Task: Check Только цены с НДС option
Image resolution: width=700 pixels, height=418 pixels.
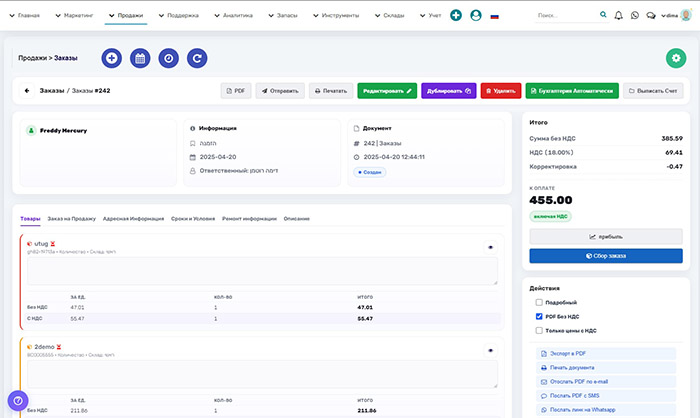Action: pos(540,330)
